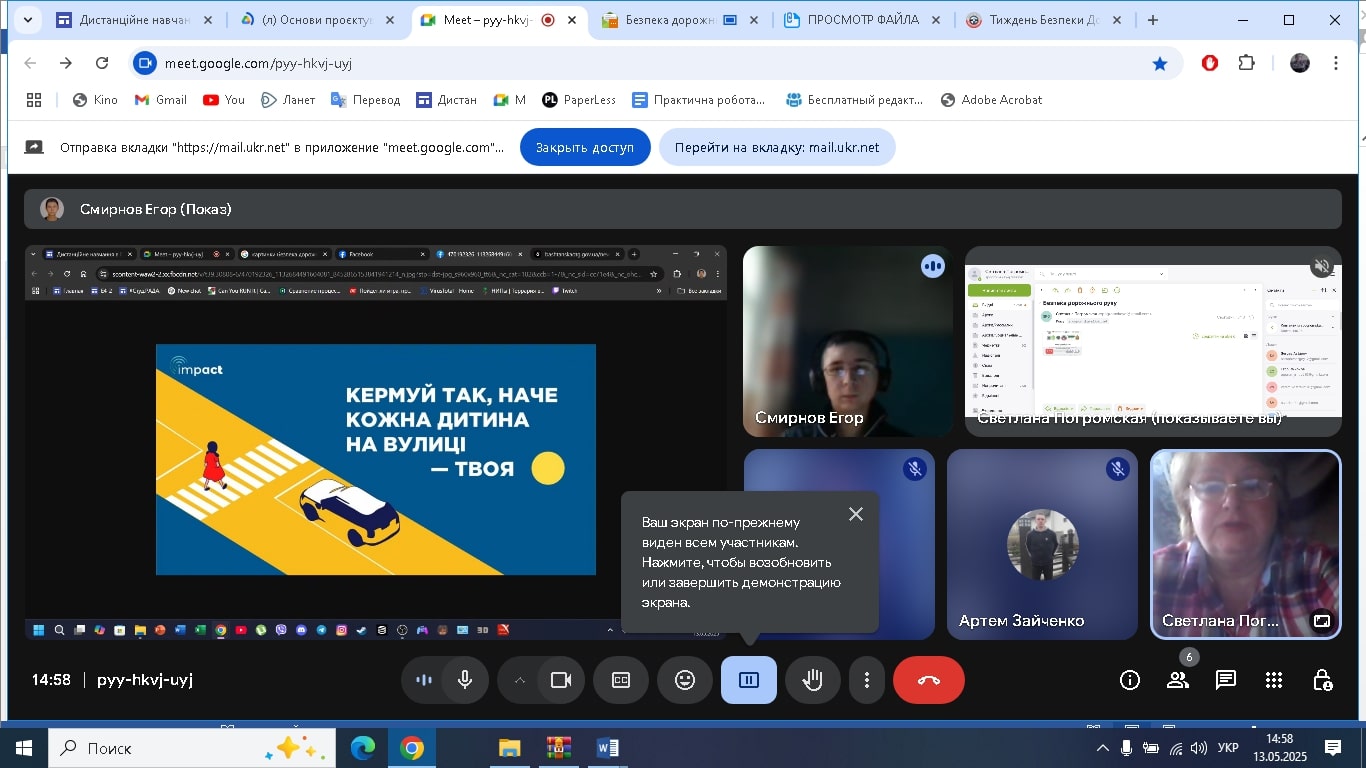The height and width of the screenshot is (768, 1366).
Task: Open the PaperLess bookmark
Action: pos(579,100)
